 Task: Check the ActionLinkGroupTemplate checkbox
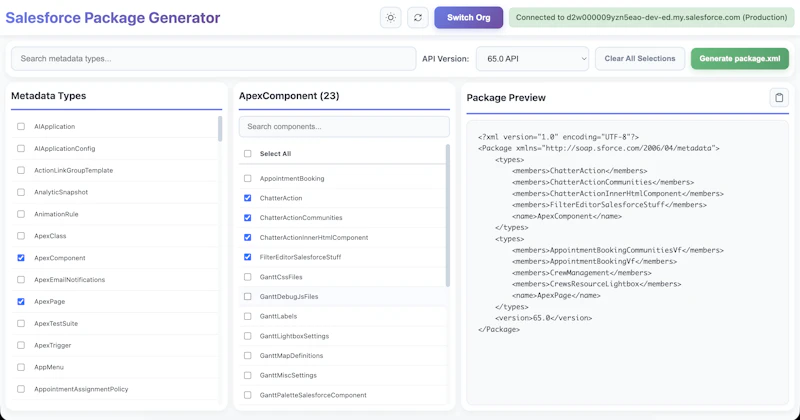point(21,170)
